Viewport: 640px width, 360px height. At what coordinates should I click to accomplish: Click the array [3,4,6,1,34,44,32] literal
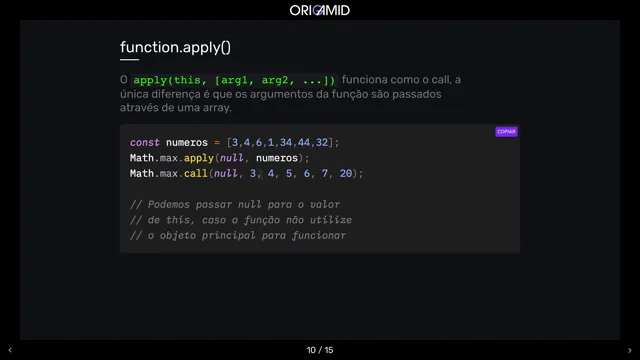(x=280, y=142)
